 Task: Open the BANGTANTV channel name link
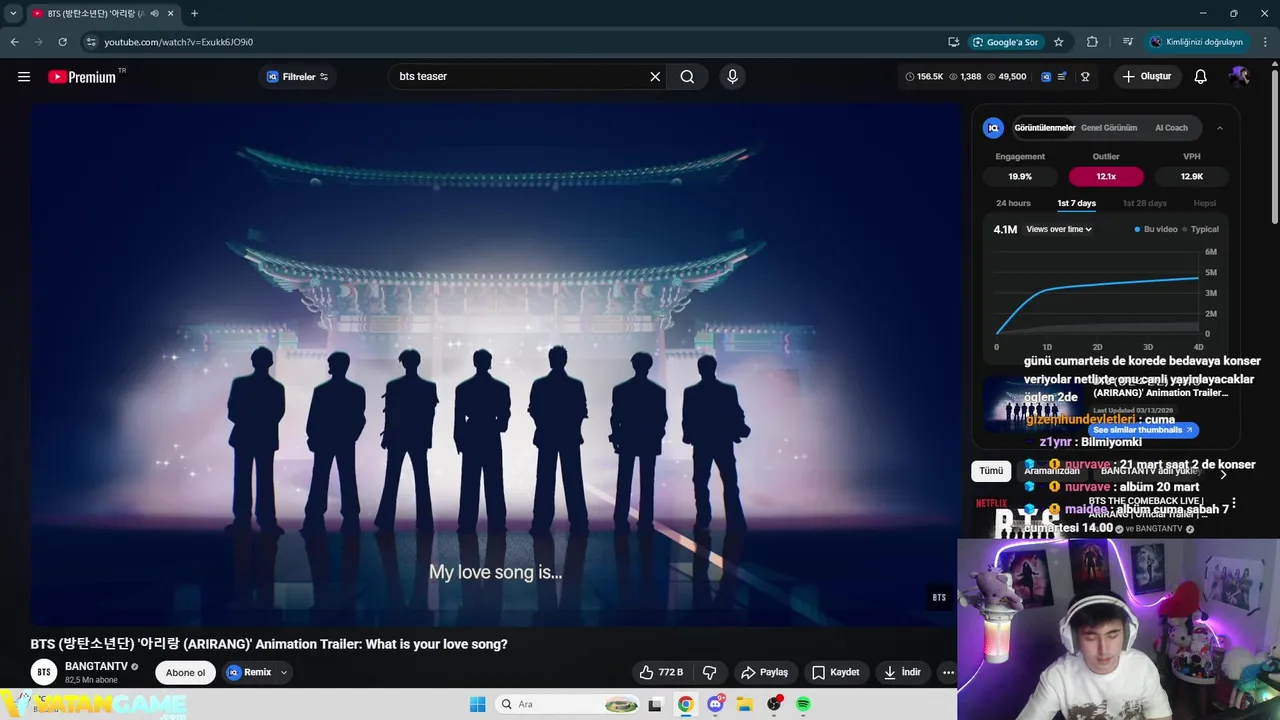[96, 666]
